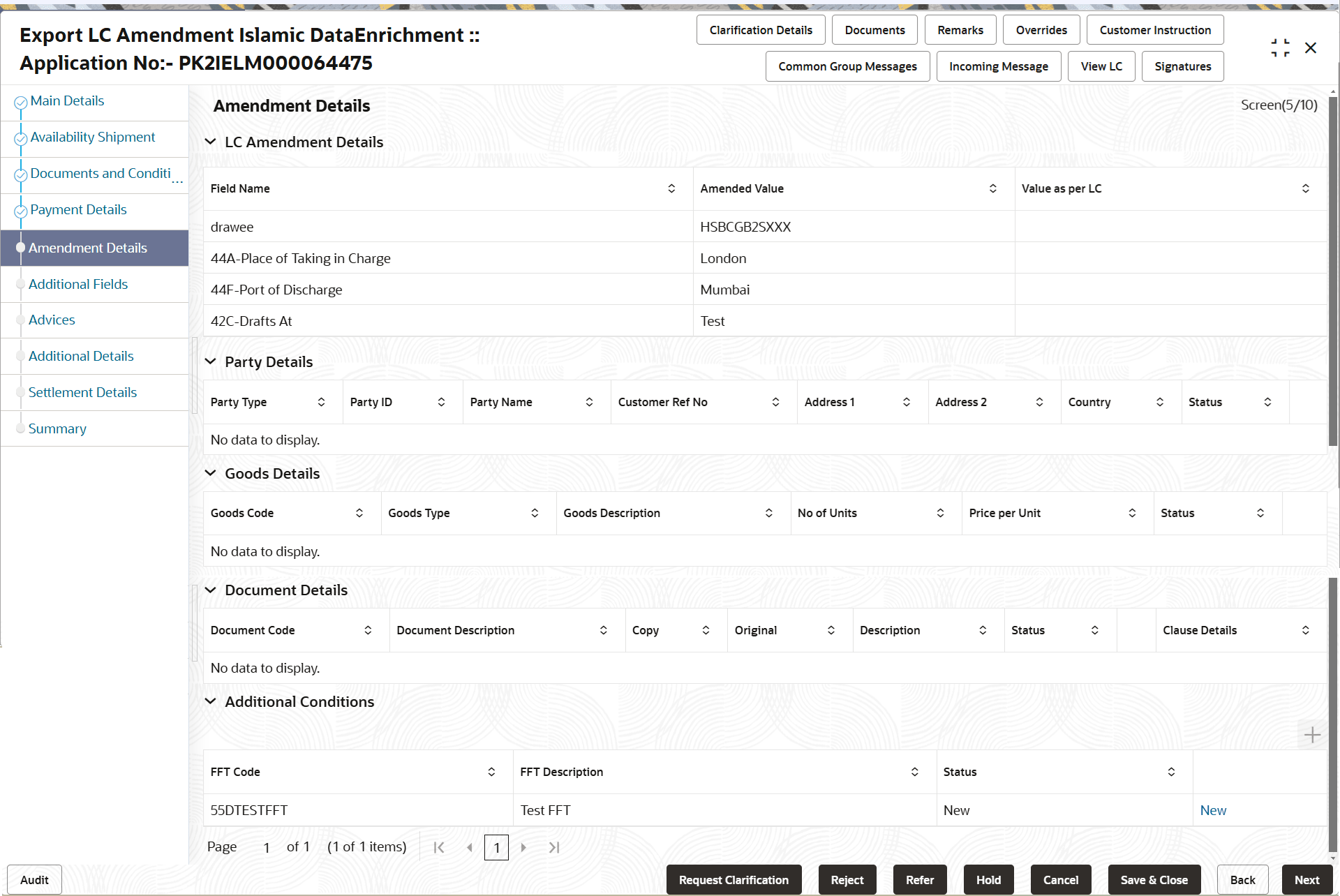This screenshot has width=1340, height=896.
Task: Sort the FFT Code column
Action: (x=491, y=772)
